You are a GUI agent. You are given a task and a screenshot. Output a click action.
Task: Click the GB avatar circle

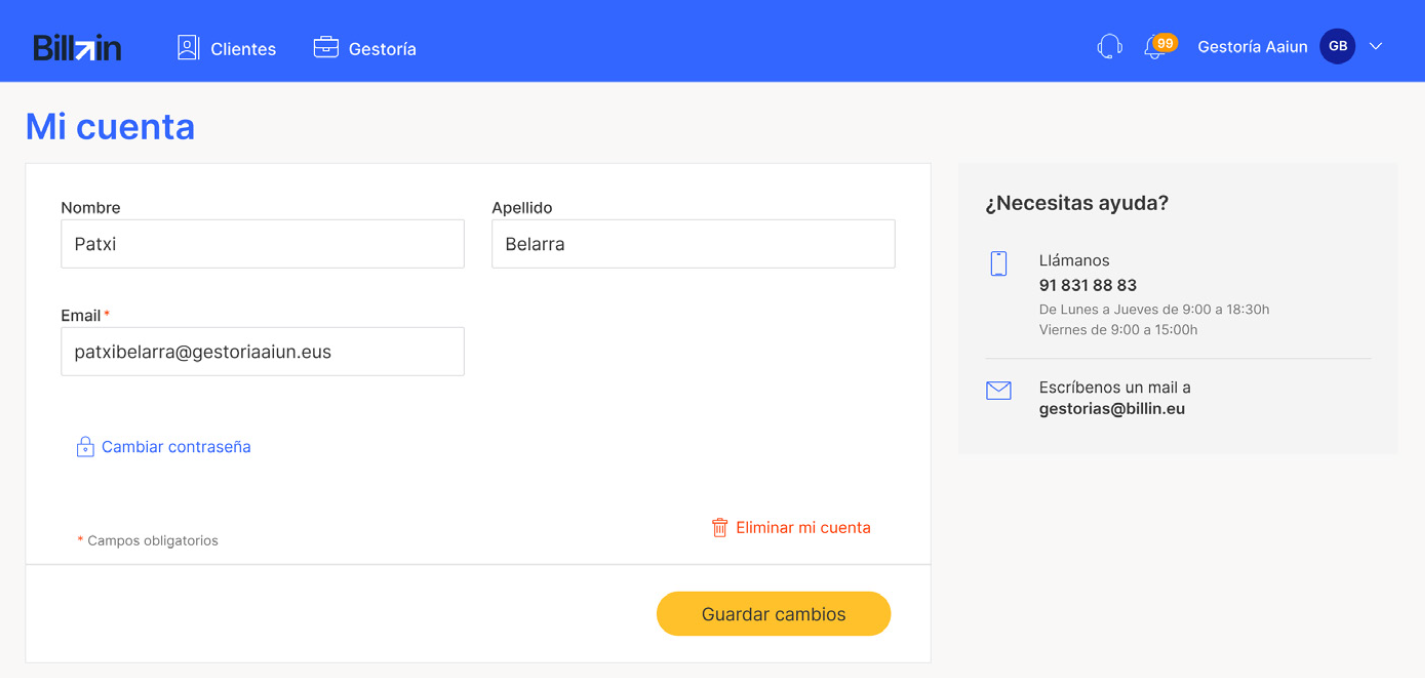pos(1337,46)
